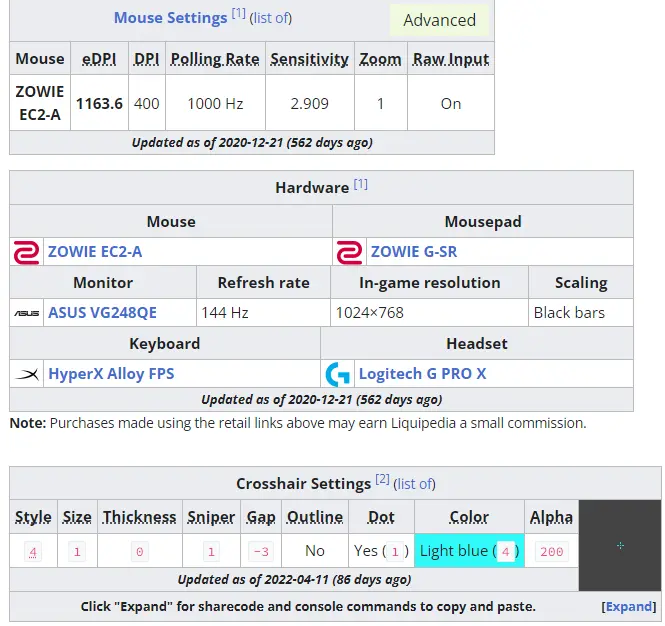The width and height of the screenshot is (665, 626).
Task: Click the Dot value Yes (1)
Action: [x=381, y=551]
